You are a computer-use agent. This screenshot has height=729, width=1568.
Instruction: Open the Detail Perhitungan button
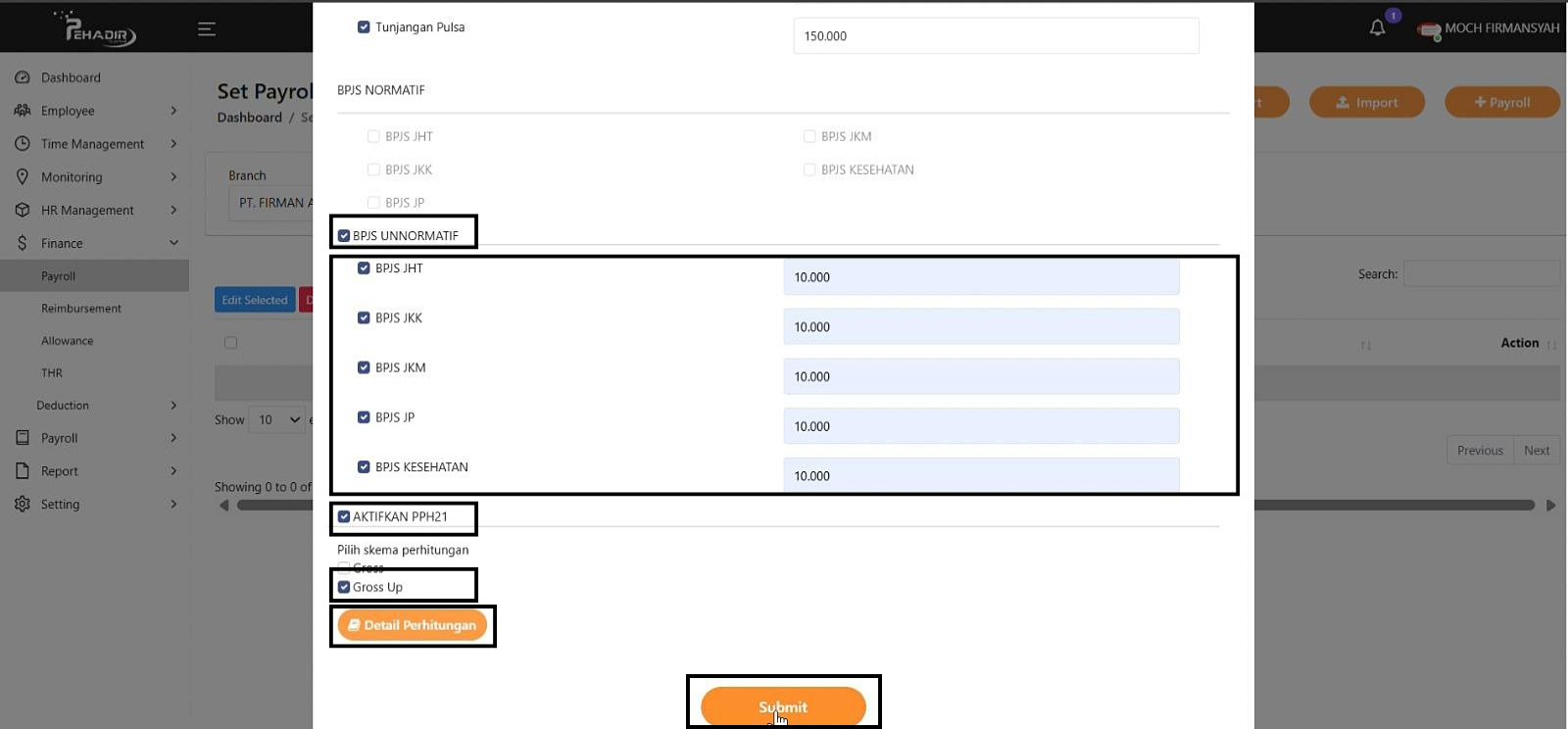pos(413,625)
